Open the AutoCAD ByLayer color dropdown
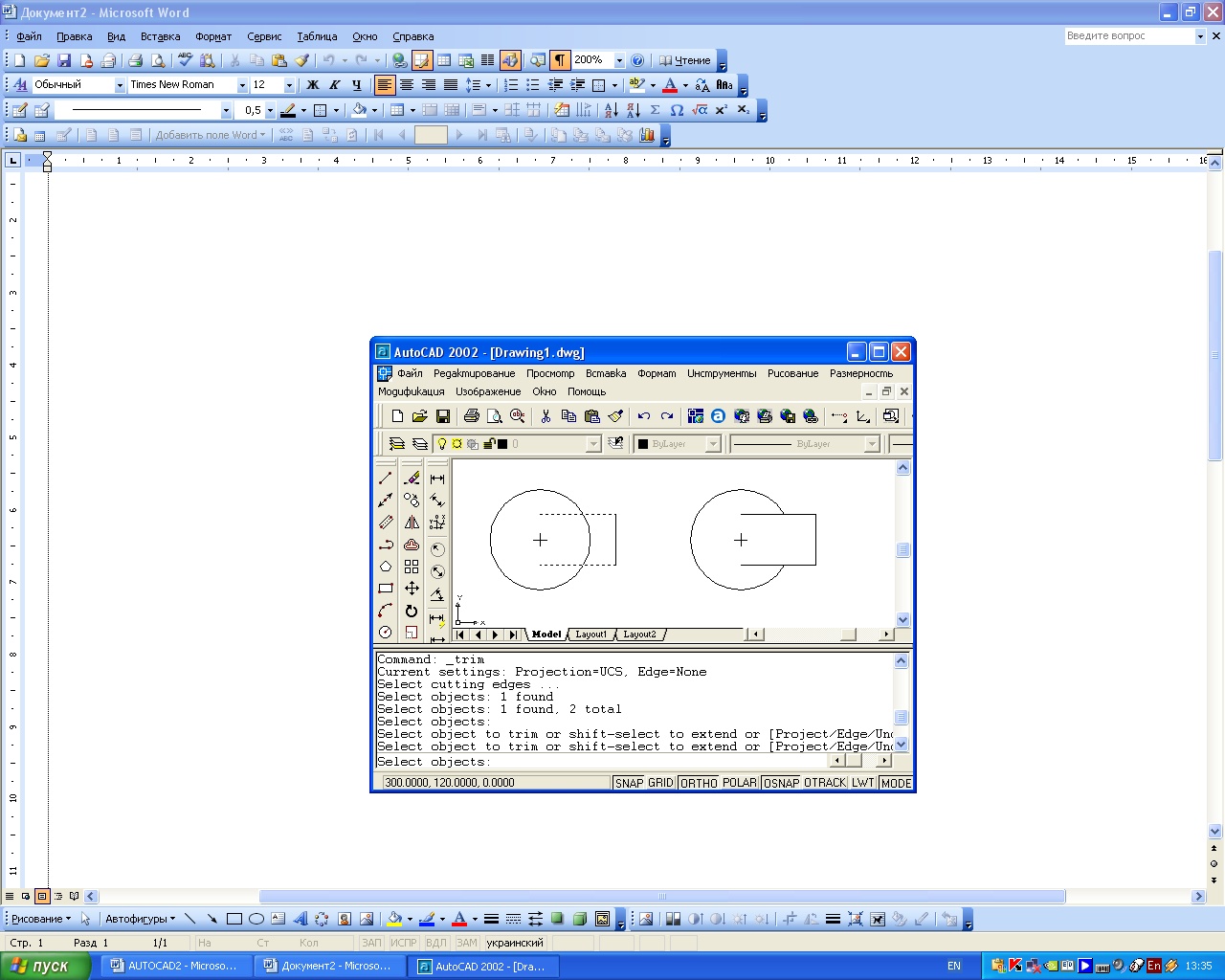The width and height of the screenshot is (1225, 980). [x=713, y=444]
